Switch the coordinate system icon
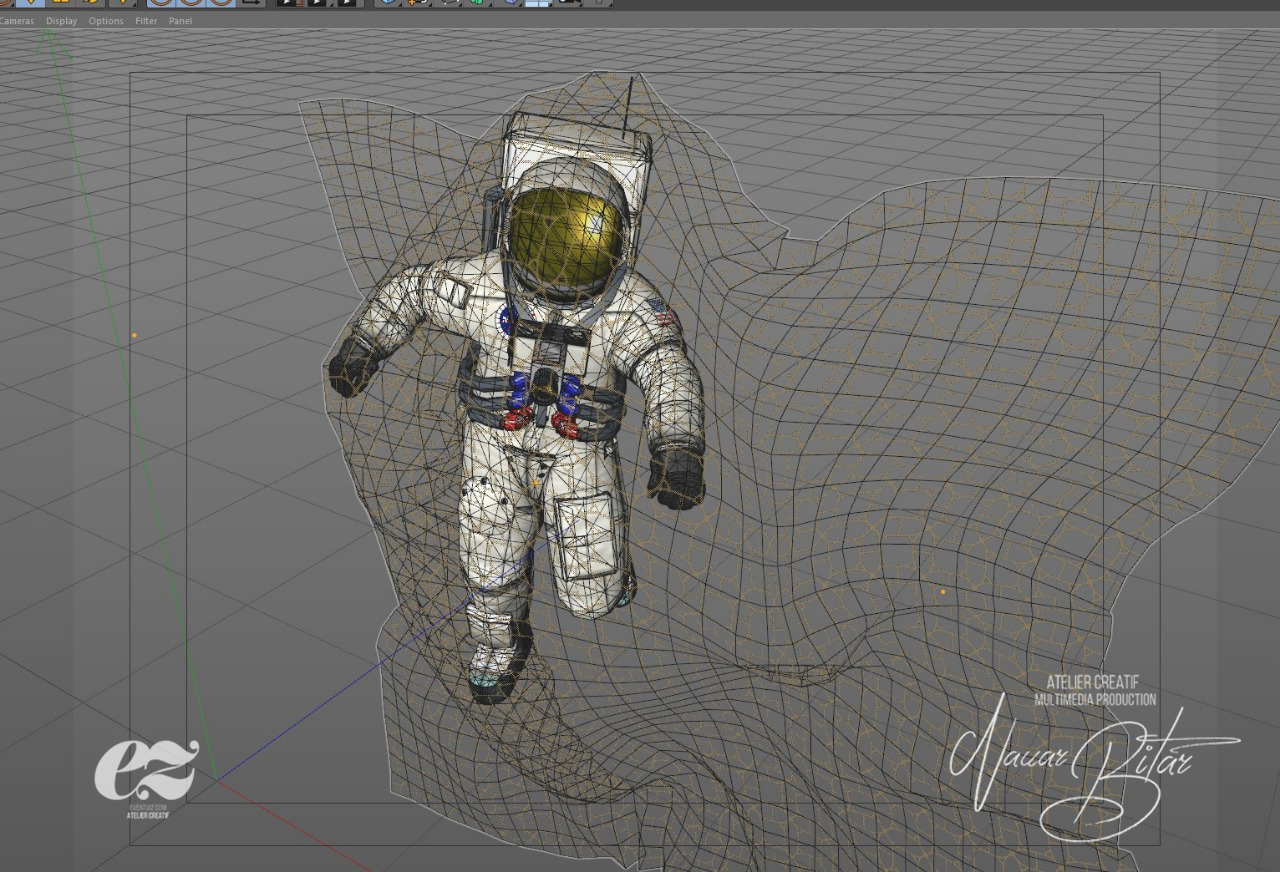This screenshot has width=1280, height=872. tap(251, 2)
